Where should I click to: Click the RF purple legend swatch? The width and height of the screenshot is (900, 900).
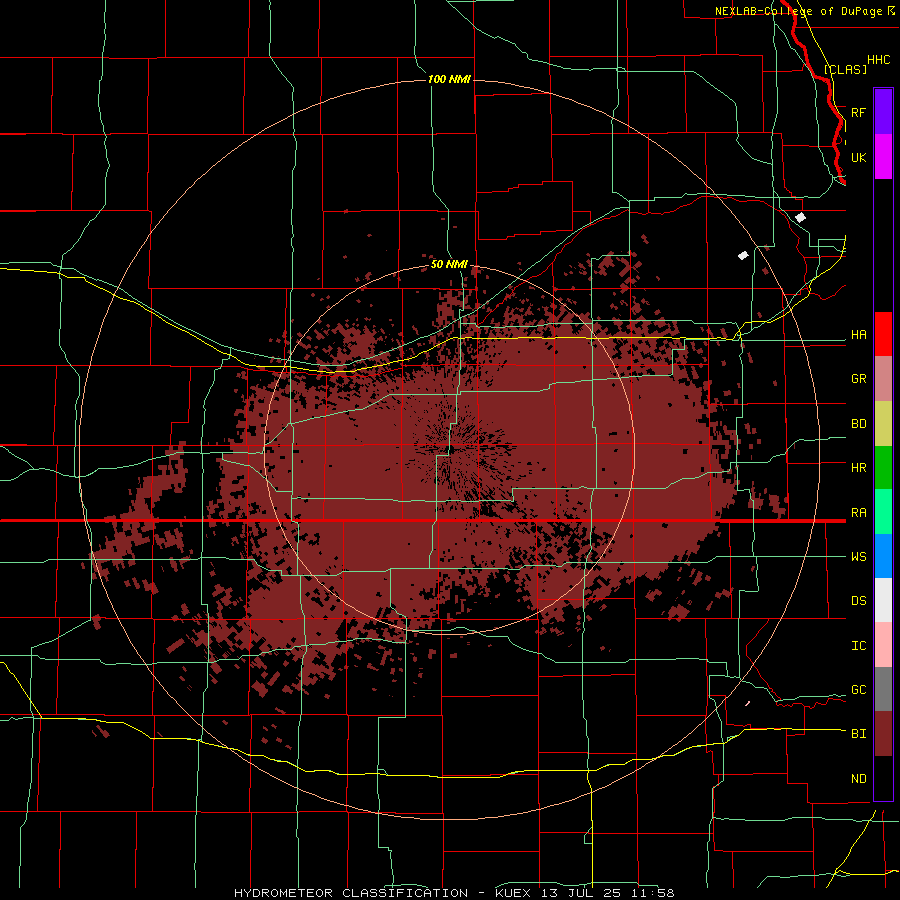coord(883,112)
